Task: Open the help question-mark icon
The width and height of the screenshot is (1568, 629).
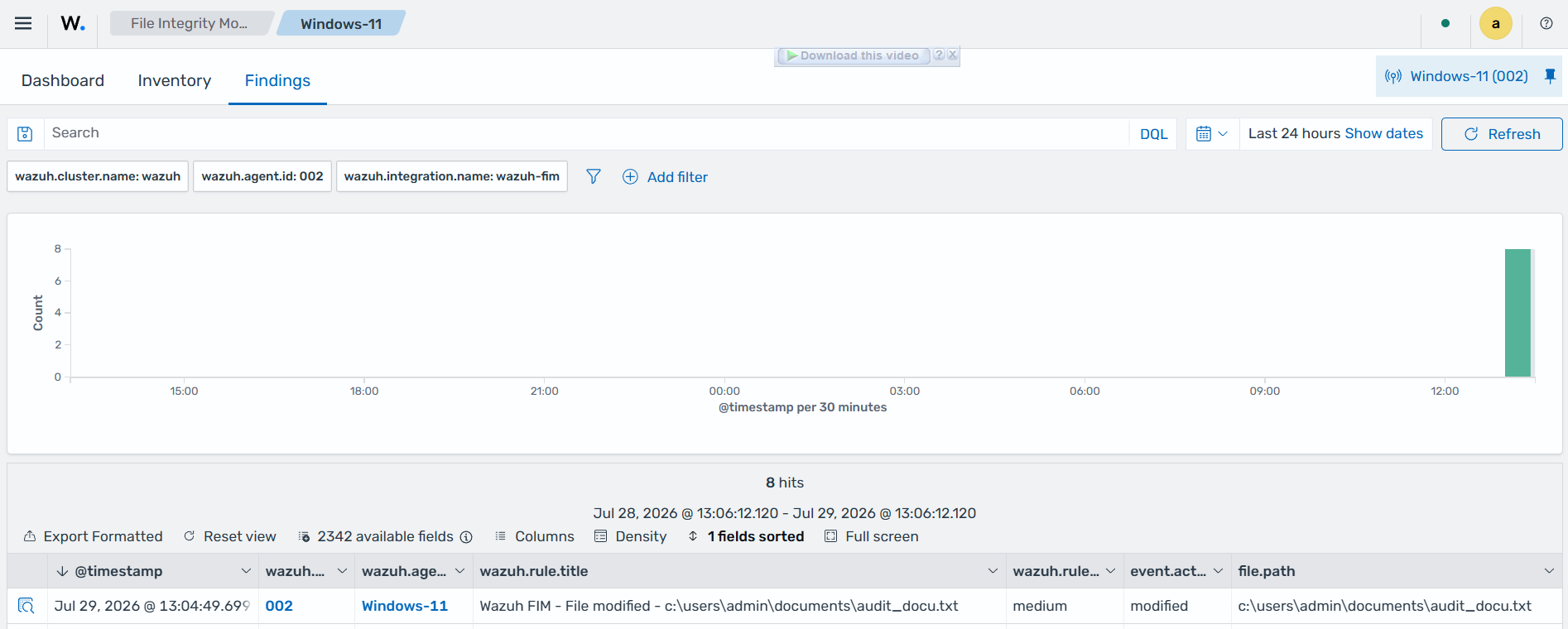Action: [1546, 23]
